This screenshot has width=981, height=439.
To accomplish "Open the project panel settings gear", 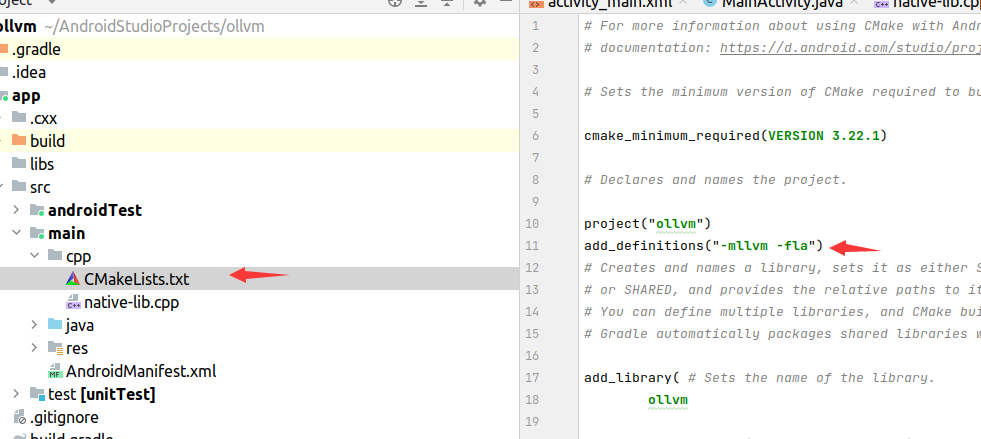I will [x=480, y=3].
